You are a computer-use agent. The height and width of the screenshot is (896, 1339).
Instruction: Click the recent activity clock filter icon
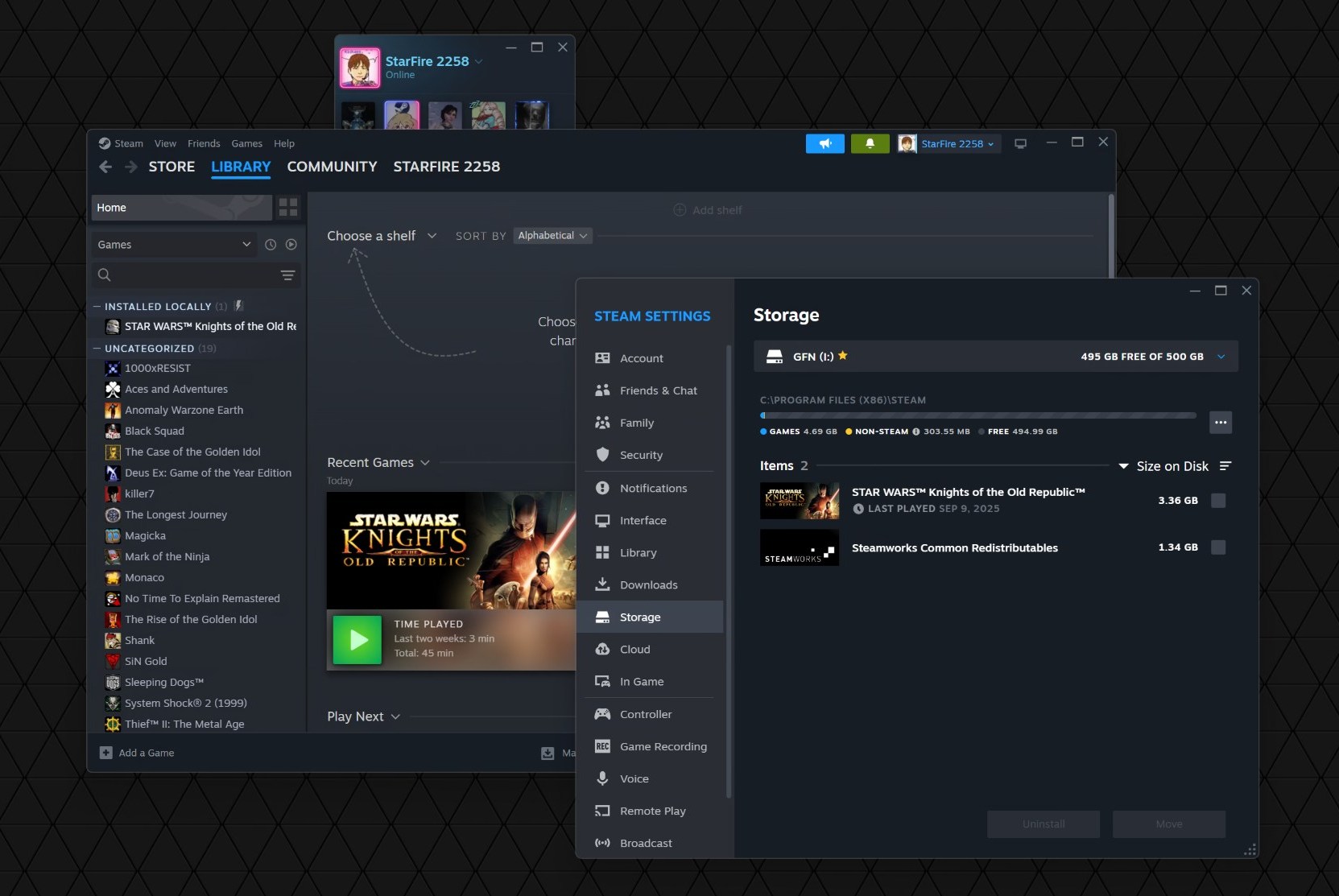point(271,245)
